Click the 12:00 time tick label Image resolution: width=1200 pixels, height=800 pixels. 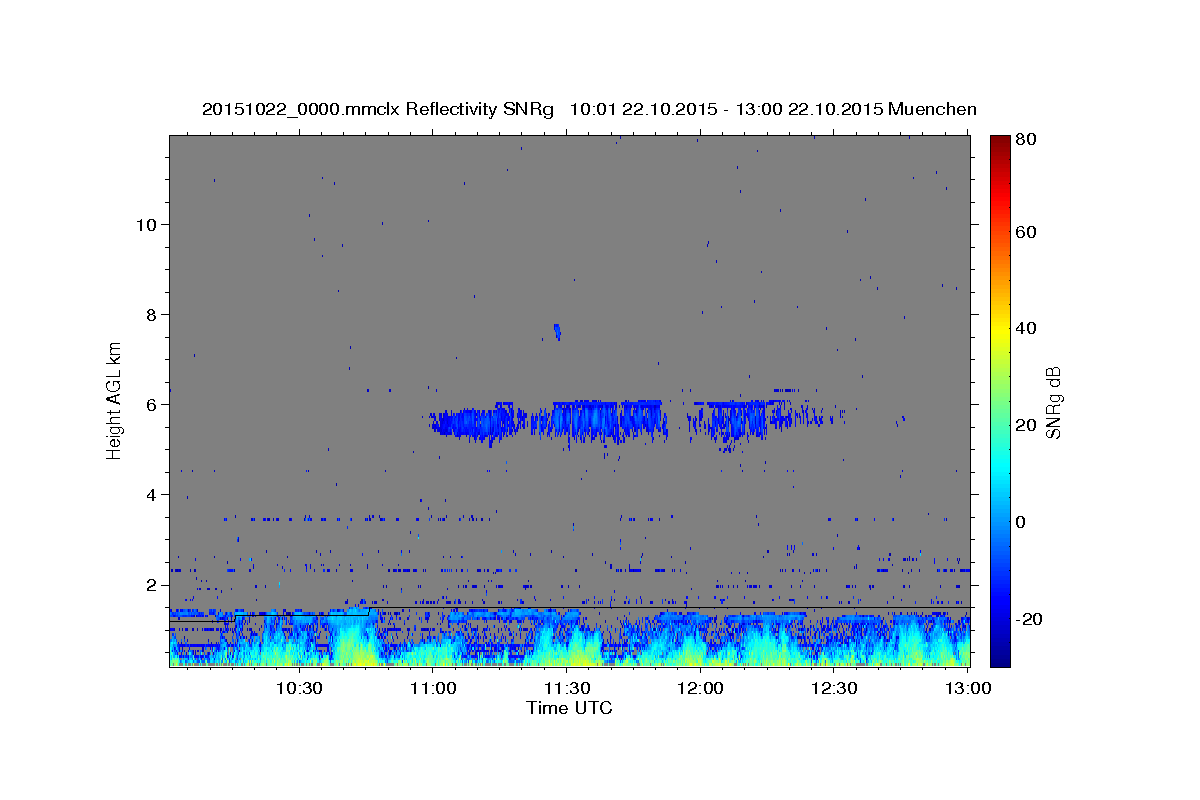coord(700,688)
